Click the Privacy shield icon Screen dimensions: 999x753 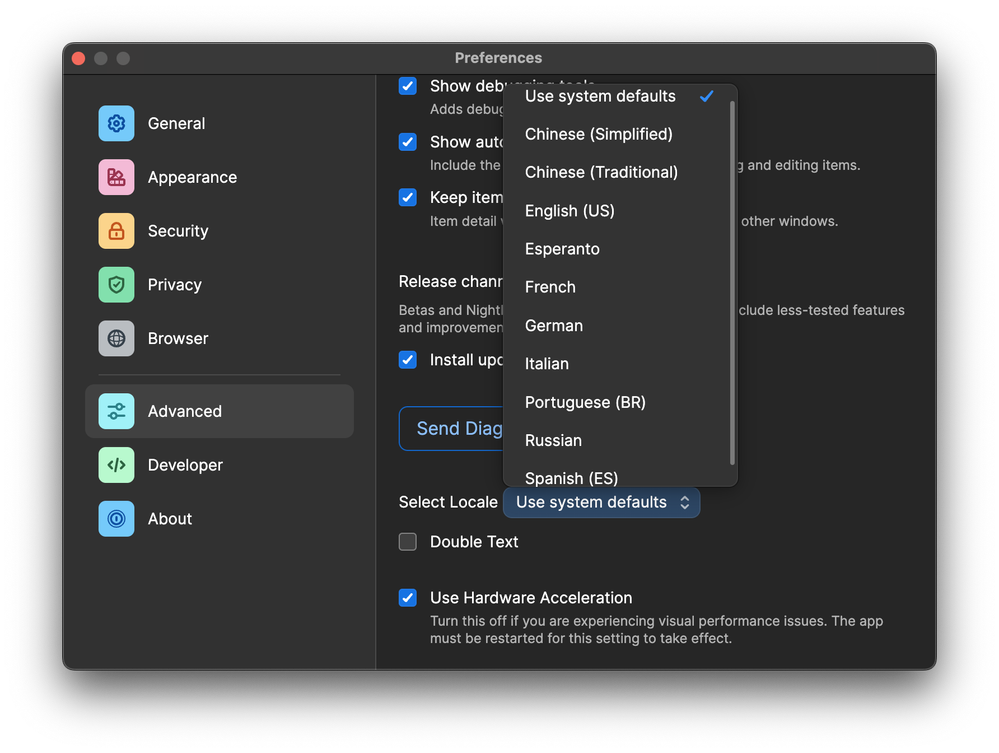coord(116,285)
